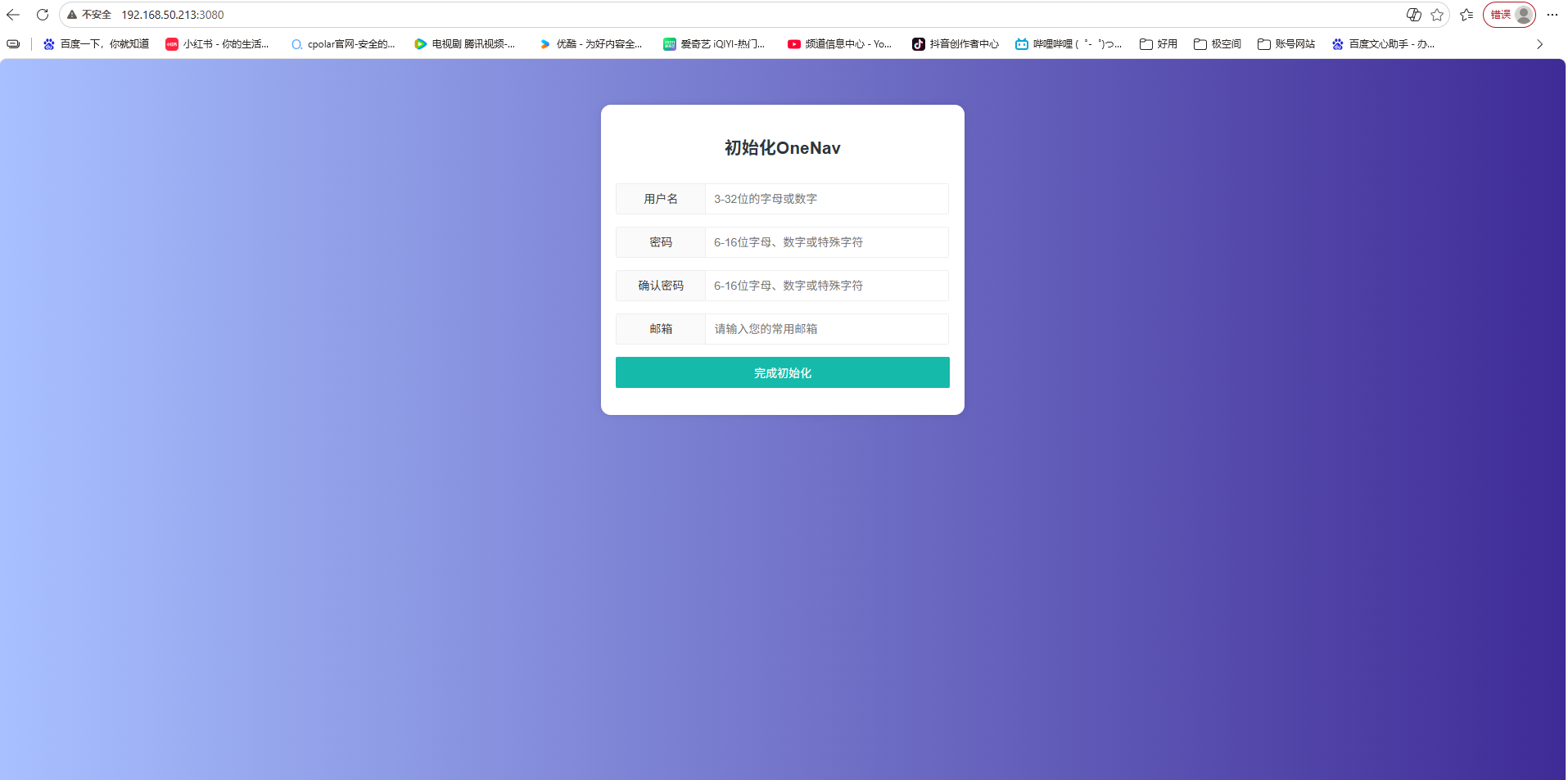The image size is (1568, 780).
Task: Click the 完成初始化 button
Action: (783, 372)
